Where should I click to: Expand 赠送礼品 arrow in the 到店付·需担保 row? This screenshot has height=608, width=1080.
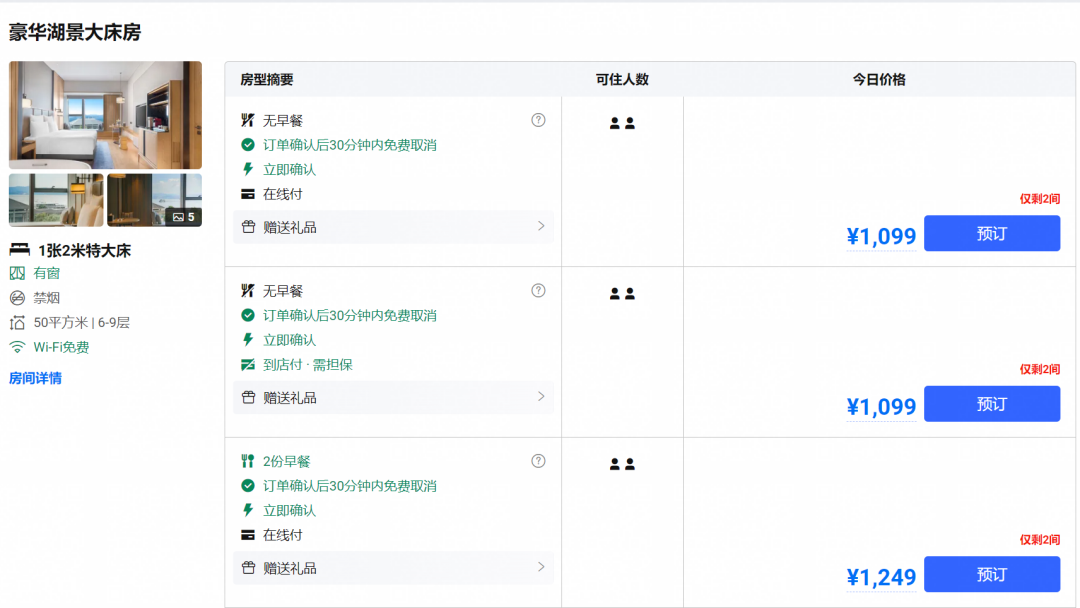(x=541, y=397)
